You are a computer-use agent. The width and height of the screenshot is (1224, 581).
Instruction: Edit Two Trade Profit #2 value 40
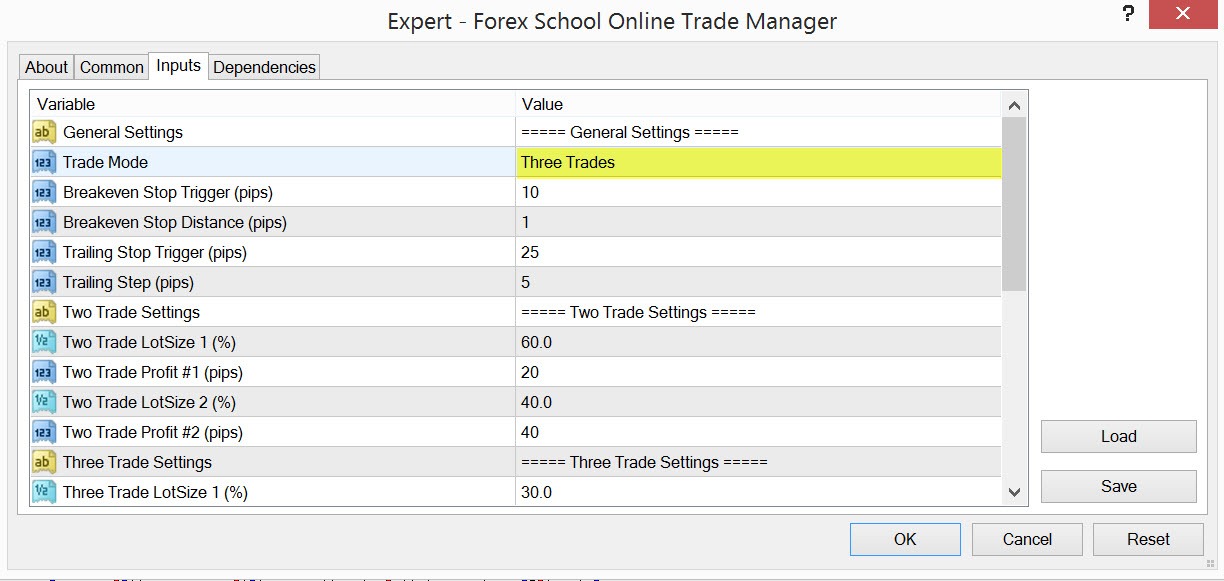pos(758,432)
